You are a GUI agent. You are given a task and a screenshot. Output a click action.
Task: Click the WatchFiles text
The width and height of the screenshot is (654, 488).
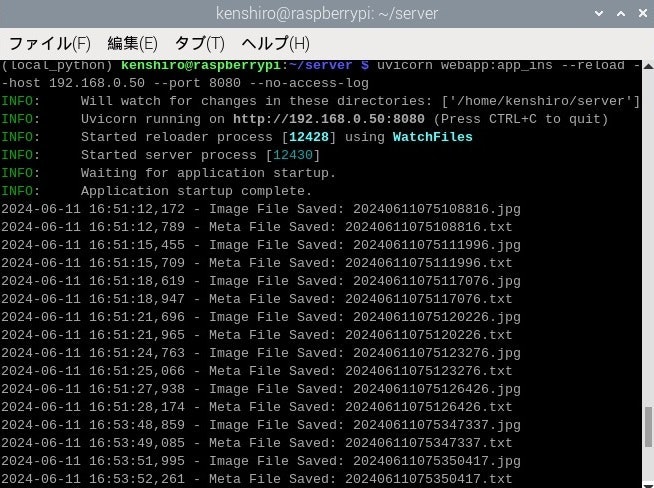pos(433,137)
